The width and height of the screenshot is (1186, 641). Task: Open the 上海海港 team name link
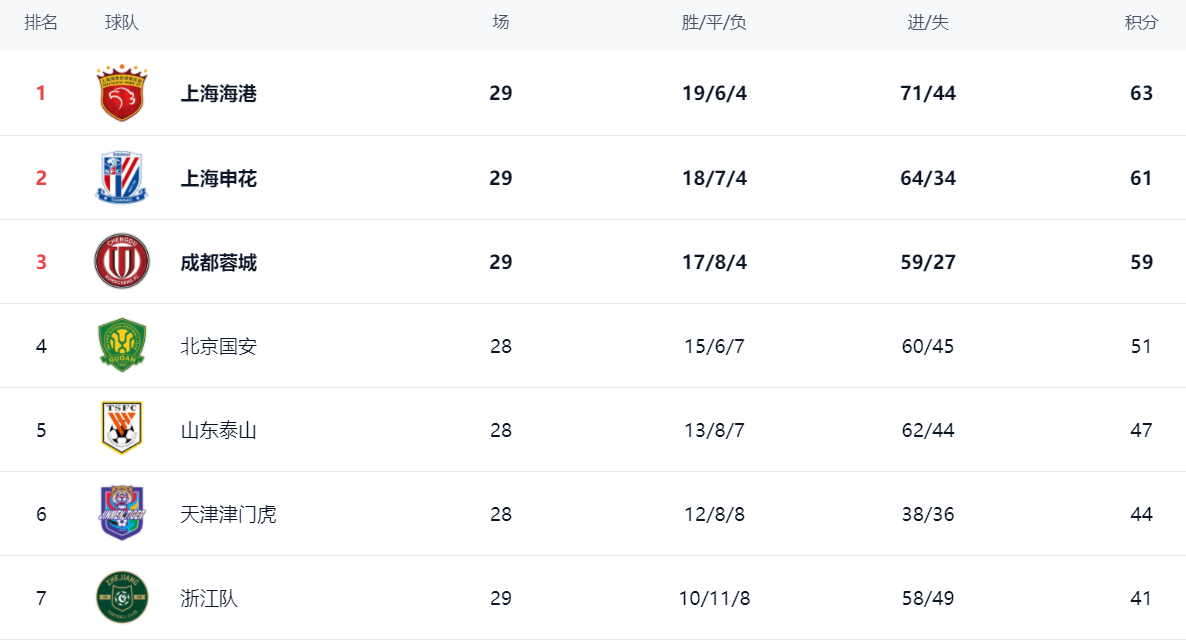pyautogui.click(x=218, y=94)
